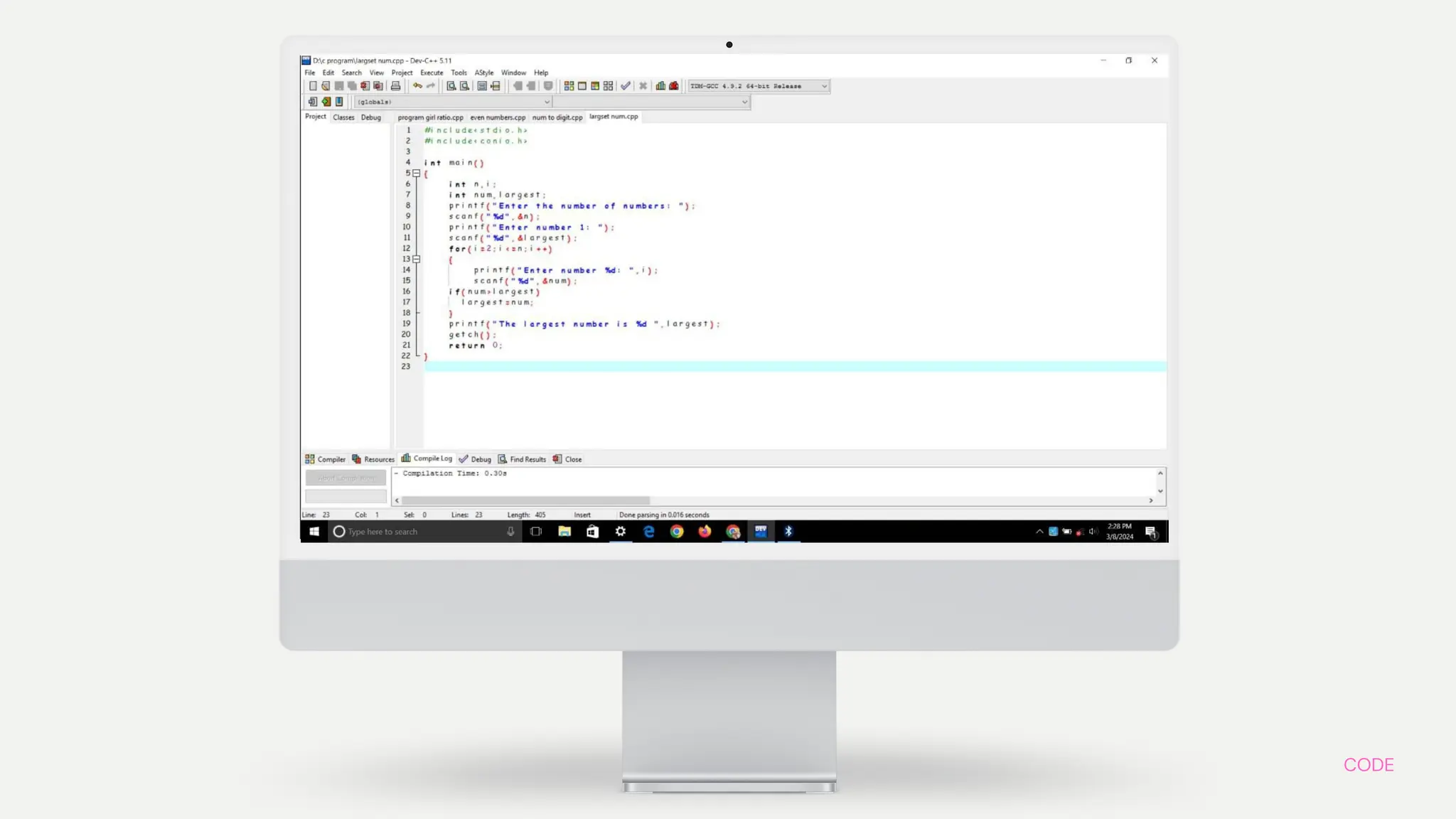
Task: Click the Print toolbar icon
Action: [x=396, y=86]
